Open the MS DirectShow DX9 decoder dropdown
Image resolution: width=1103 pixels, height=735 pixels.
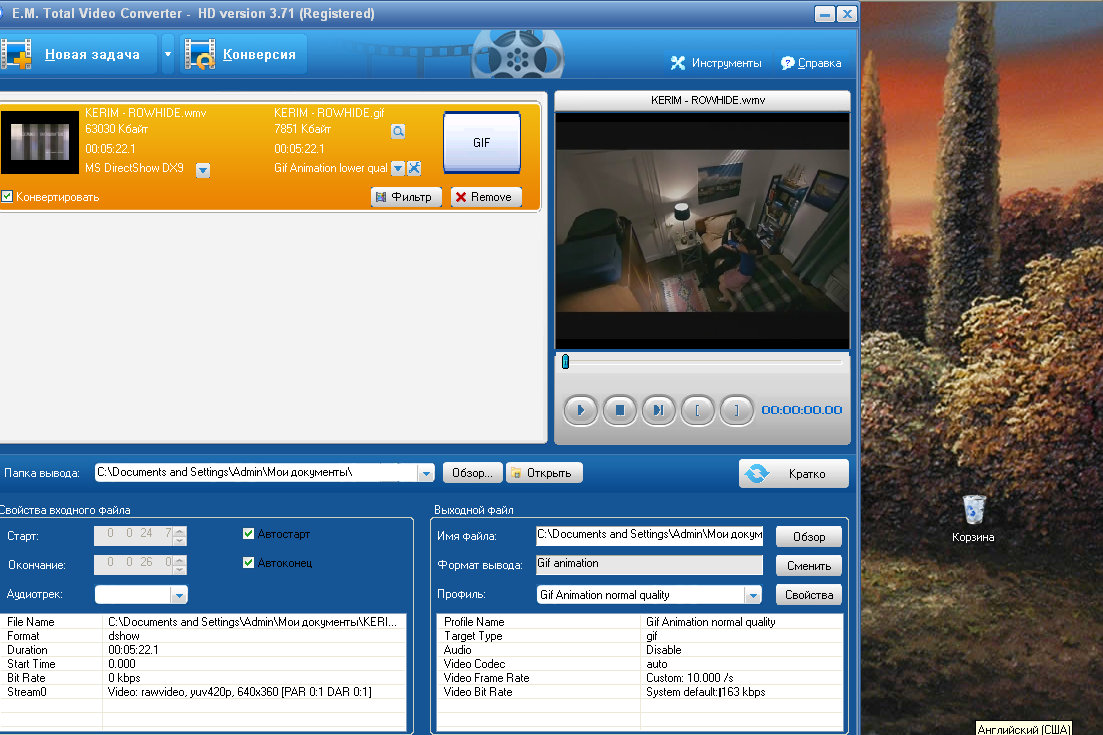tap(203, 170)
